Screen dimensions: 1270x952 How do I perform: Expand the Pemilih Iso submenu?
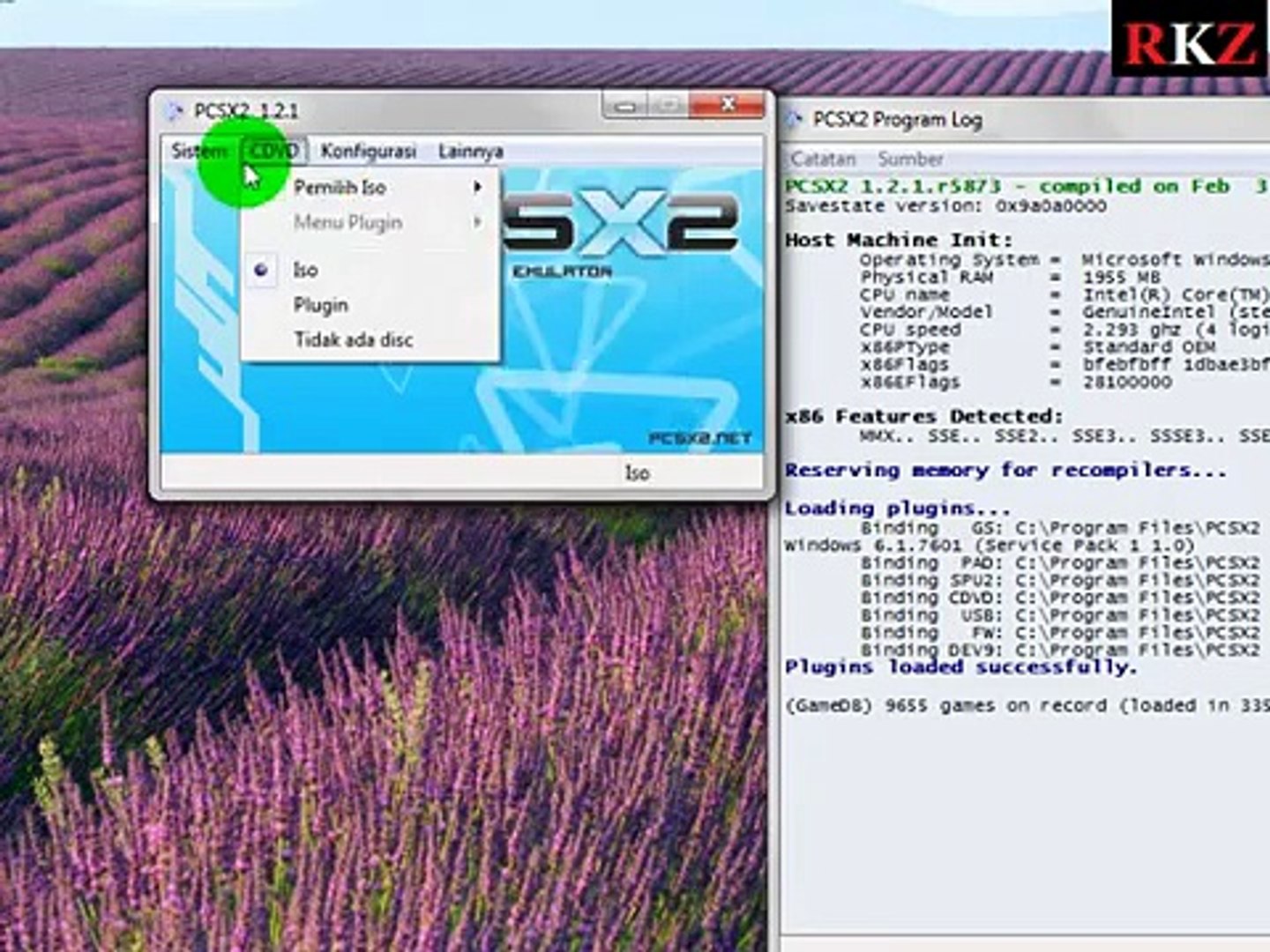[x=370, y=187]
